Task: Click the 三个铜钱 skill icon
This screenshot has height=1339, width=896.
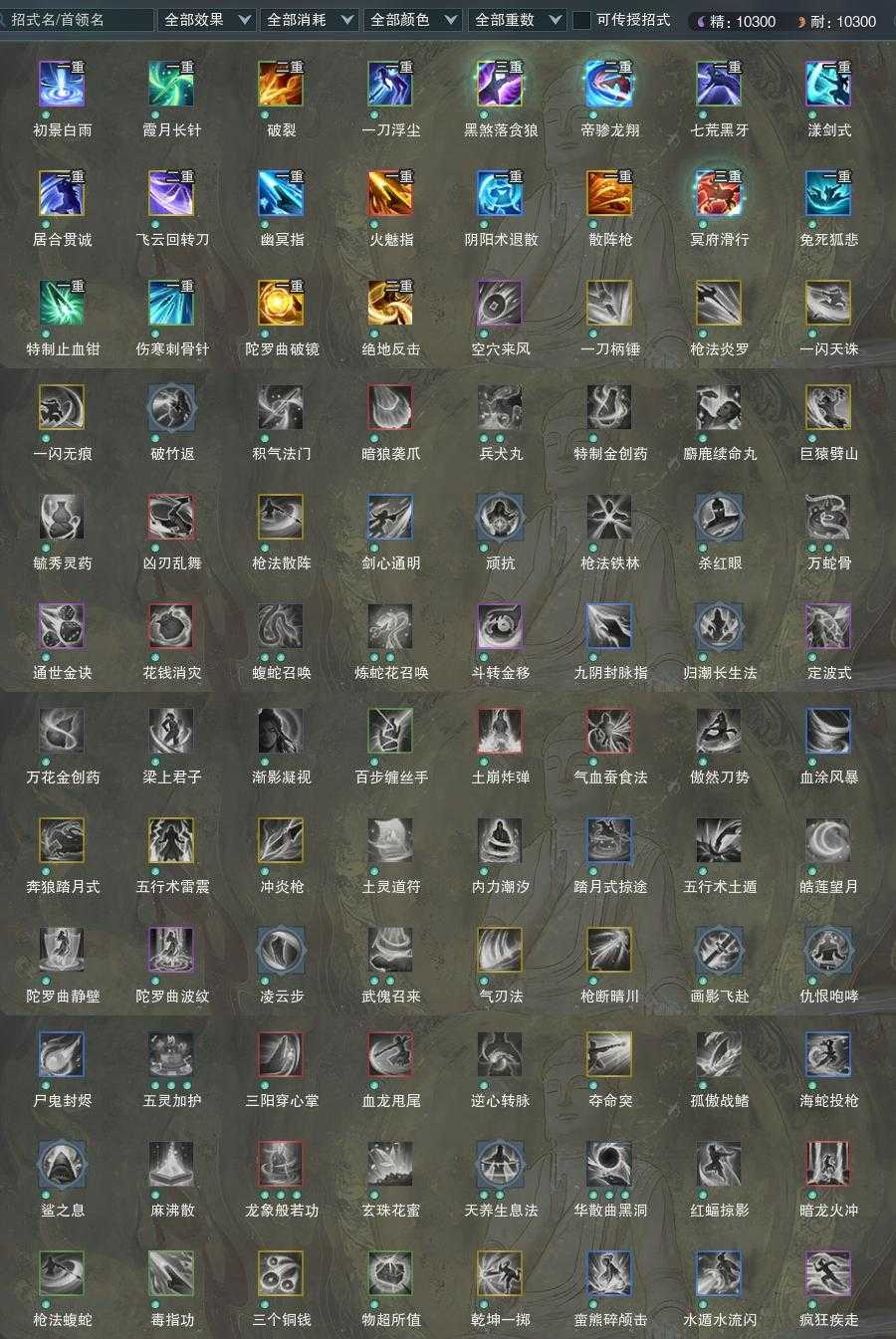Action: pos(281,1273)
